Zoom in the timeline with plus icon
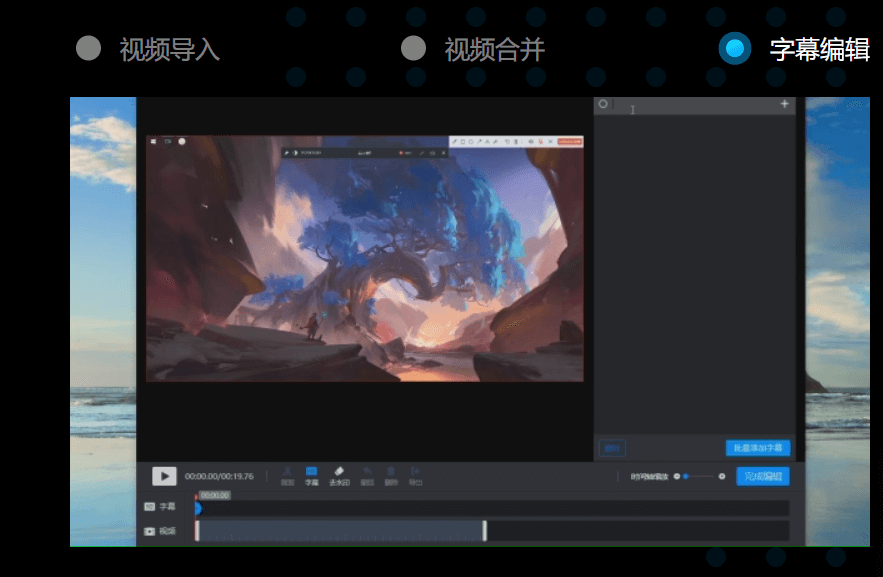The width and height of the screenshot is (883, 577). pos(722,476)
